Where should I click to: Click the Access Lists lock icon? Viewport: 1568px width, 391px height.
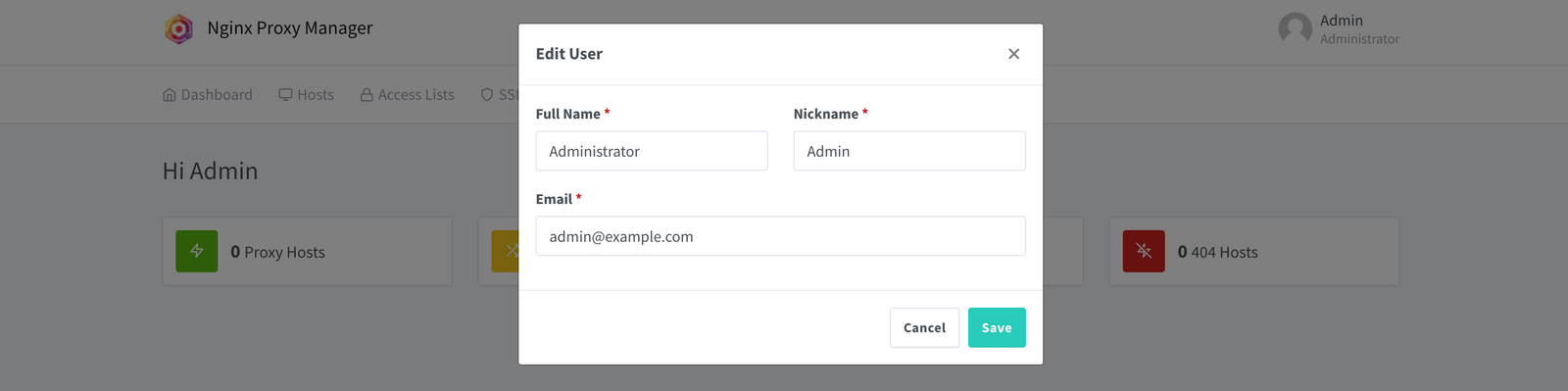(367, 95)
